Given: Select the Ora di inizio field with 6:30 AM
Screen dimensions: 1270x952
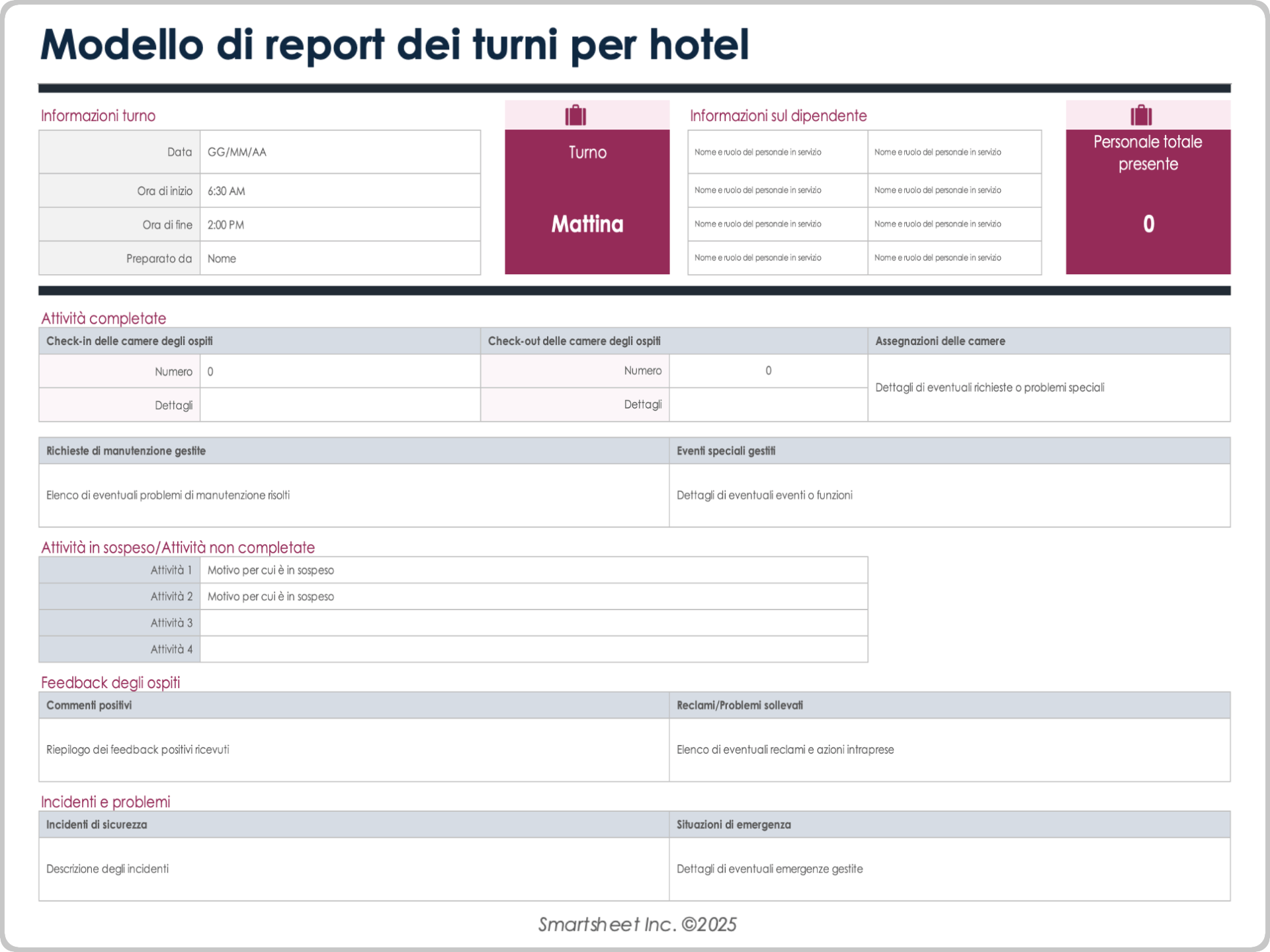Looking at the screenshot, I should point(339,190).
